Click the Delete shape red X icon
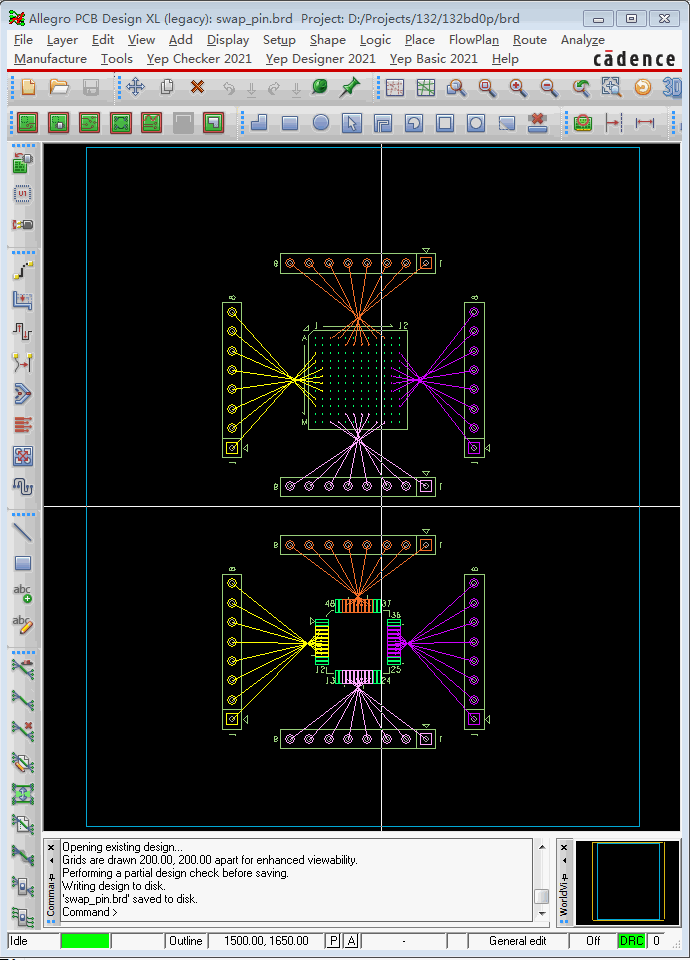Viewport: 690px width, 960px height. (537, 123)
